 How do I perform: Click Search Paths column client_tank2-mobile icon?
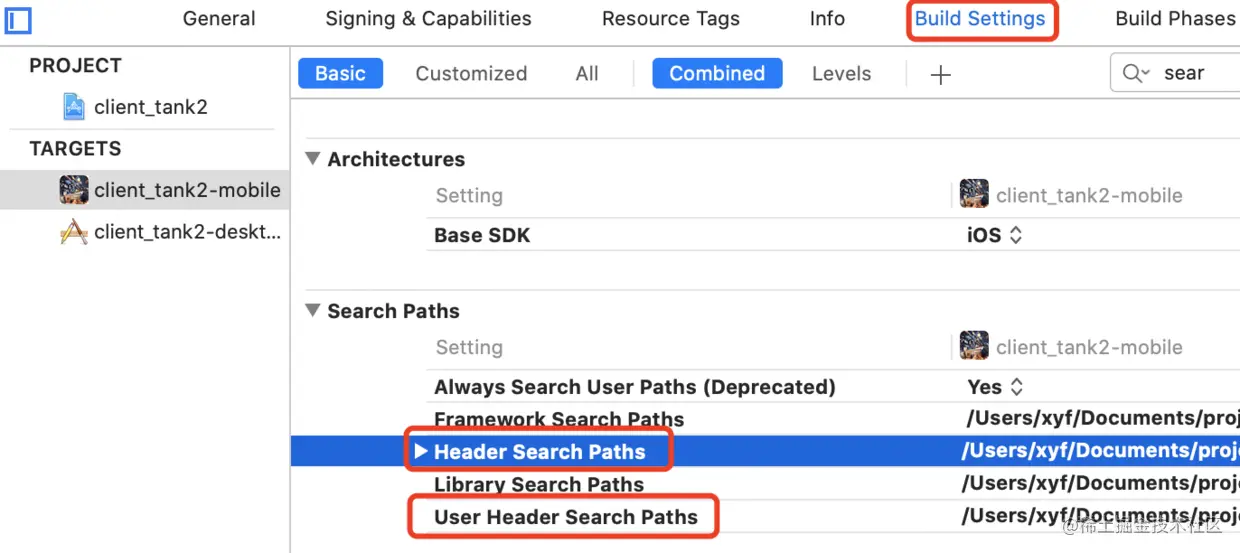pos(973,347)
